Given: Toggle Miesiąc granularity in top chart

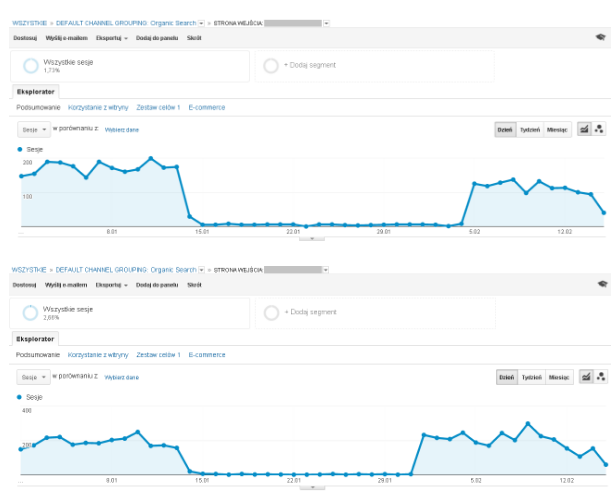Looking at the screenshot, I should (557, 130).
